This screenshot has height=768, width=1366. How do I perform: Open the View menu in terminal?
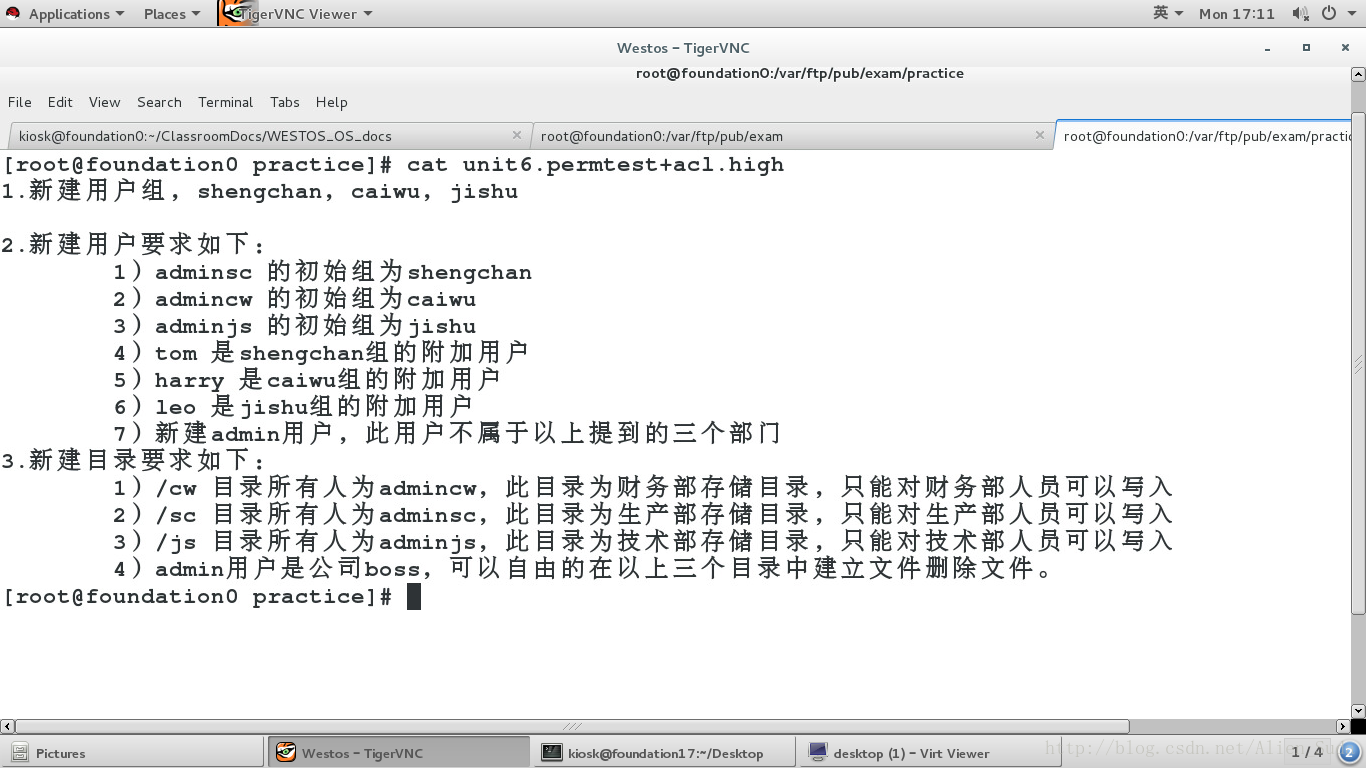(x=104, y=102)
